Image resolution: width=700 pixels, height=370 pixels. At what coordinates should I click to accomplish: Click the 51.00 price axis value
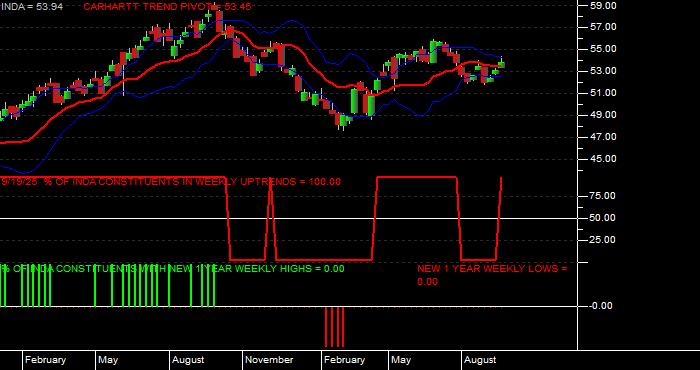coord(603,93)
